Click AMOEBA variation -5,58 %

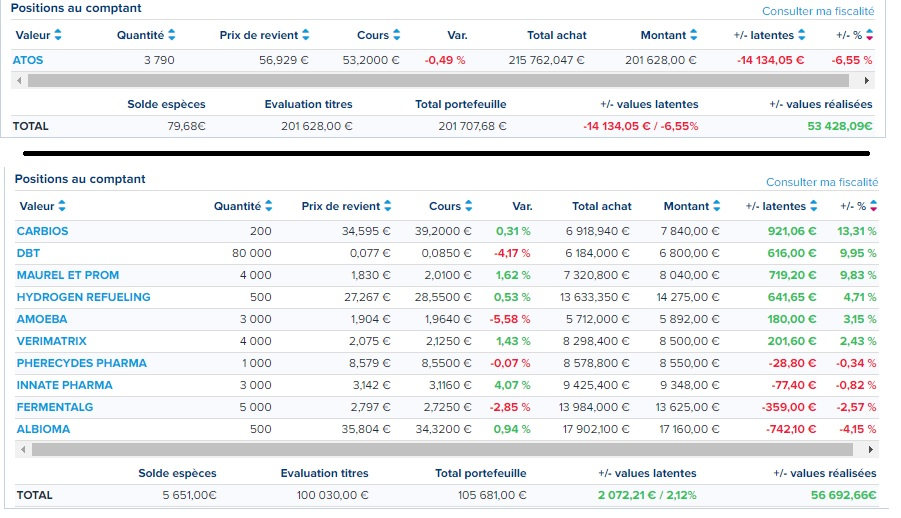coord(510,319)
